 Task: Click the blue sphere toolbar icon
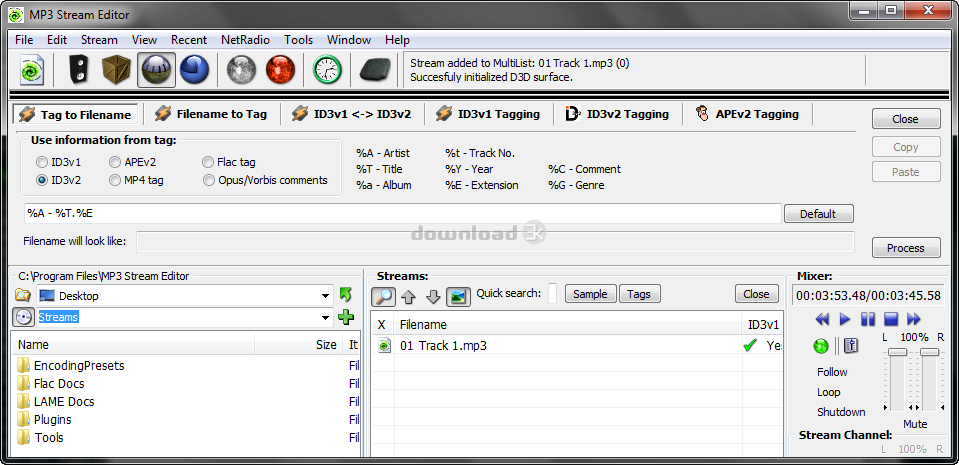[194, 70]
